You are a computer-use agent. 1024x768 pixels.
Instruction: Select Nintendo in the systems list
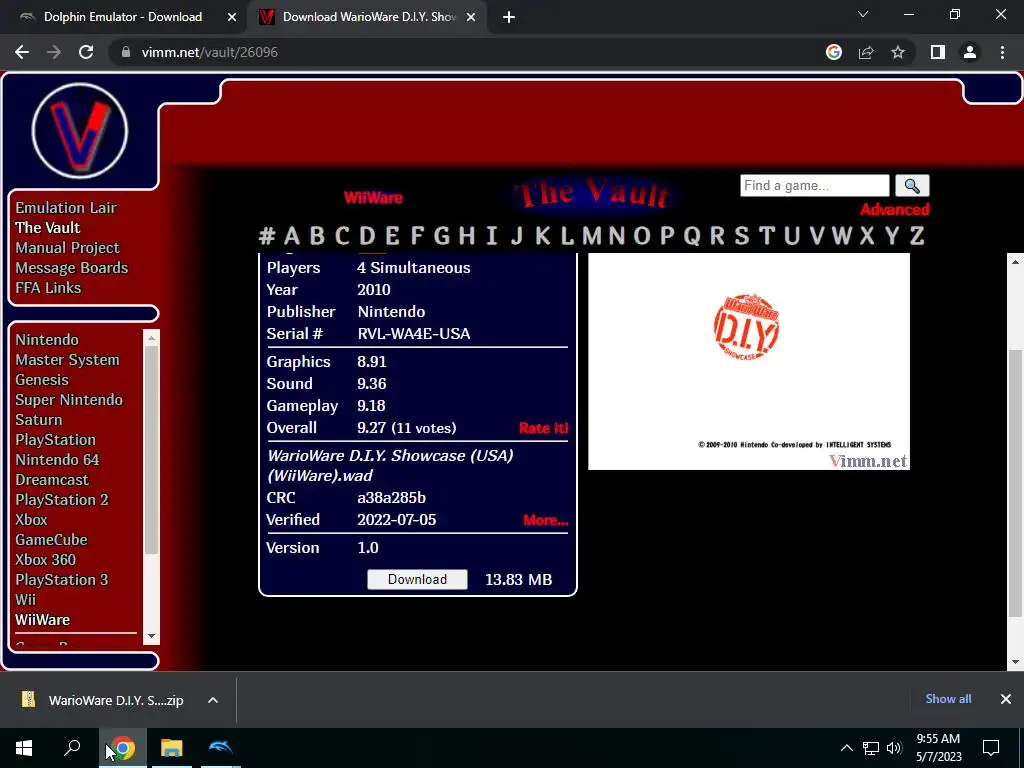tap(47, 340)
